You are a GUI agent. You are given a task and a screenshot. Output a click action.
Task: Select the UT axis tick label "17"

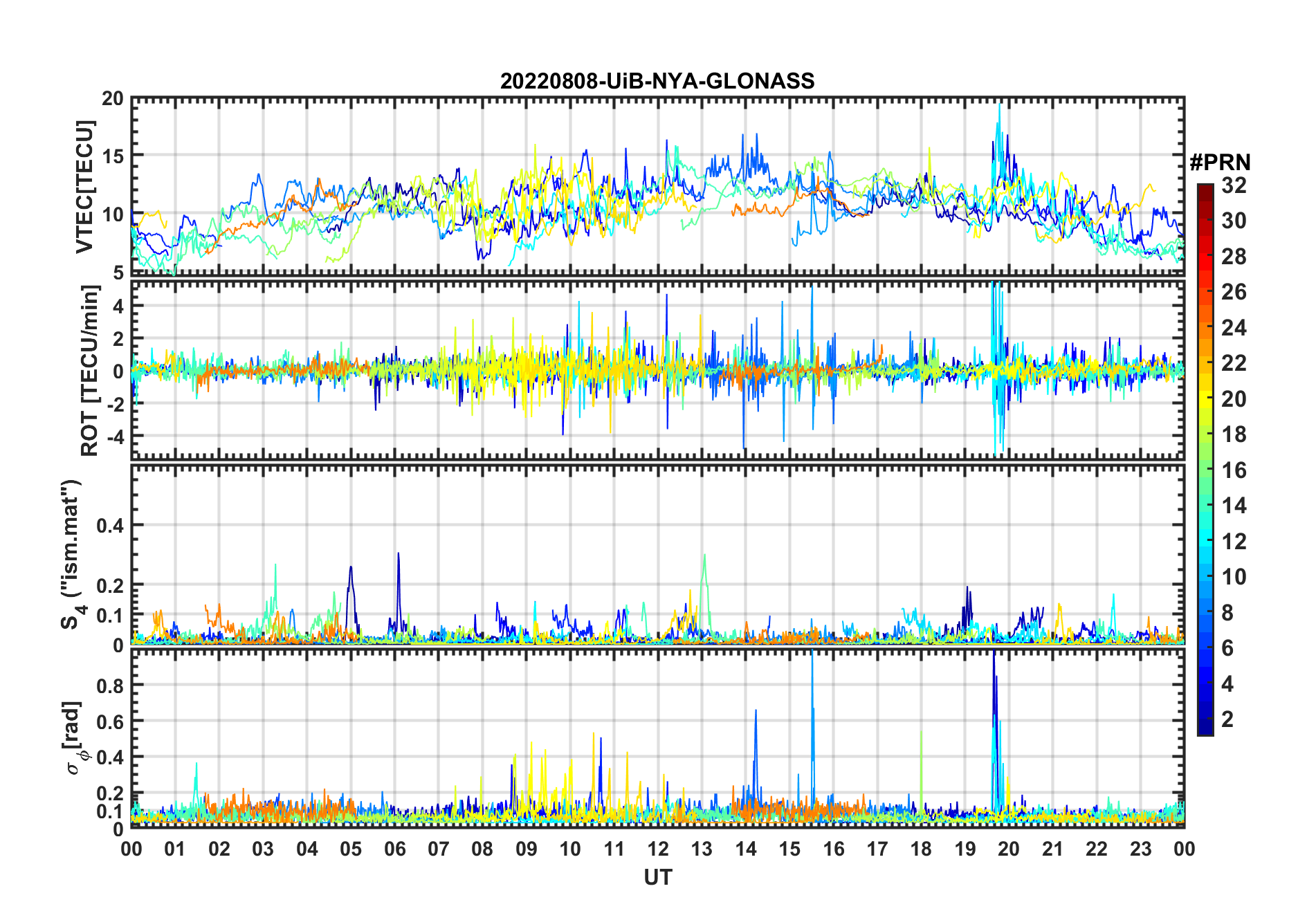tap(877, 849)
